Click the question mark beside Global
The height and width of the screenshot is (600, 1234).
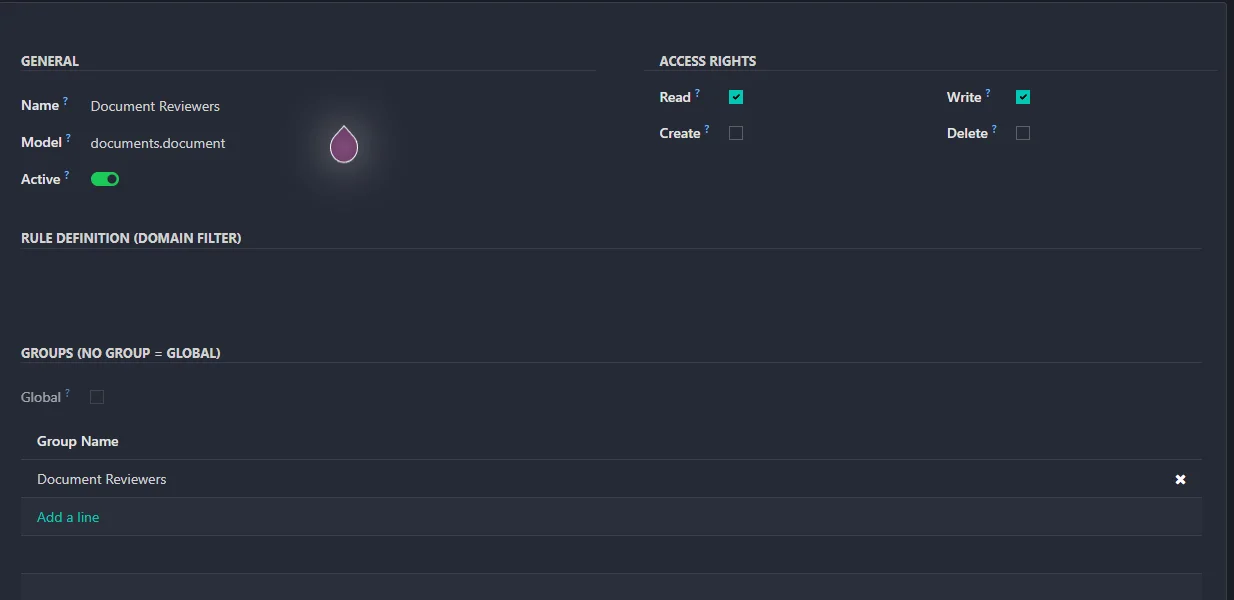click(67, 393)
